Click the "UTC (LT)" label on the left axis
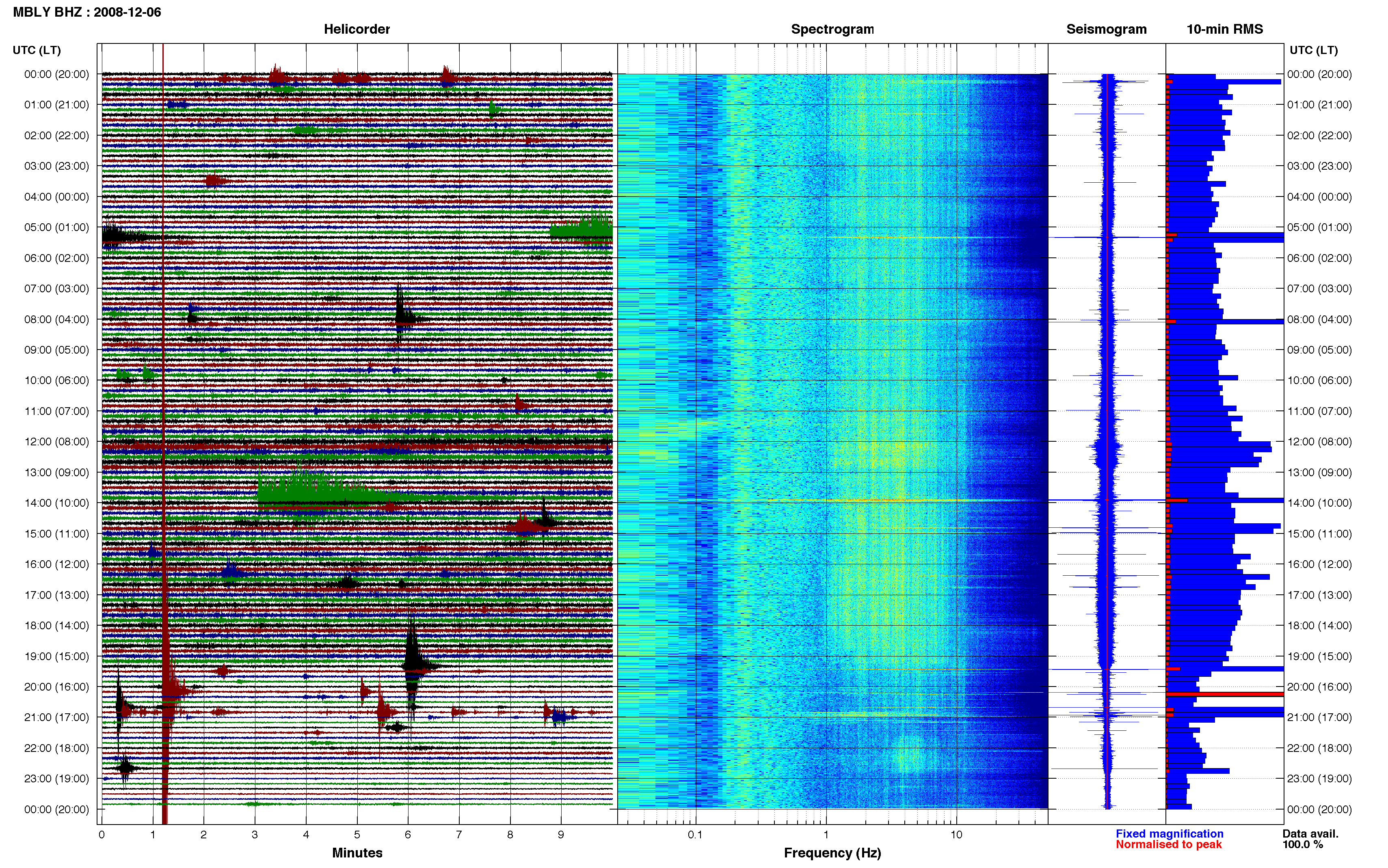The width and height of the screenshot is (1388, 868). click(x=37, y=50)
